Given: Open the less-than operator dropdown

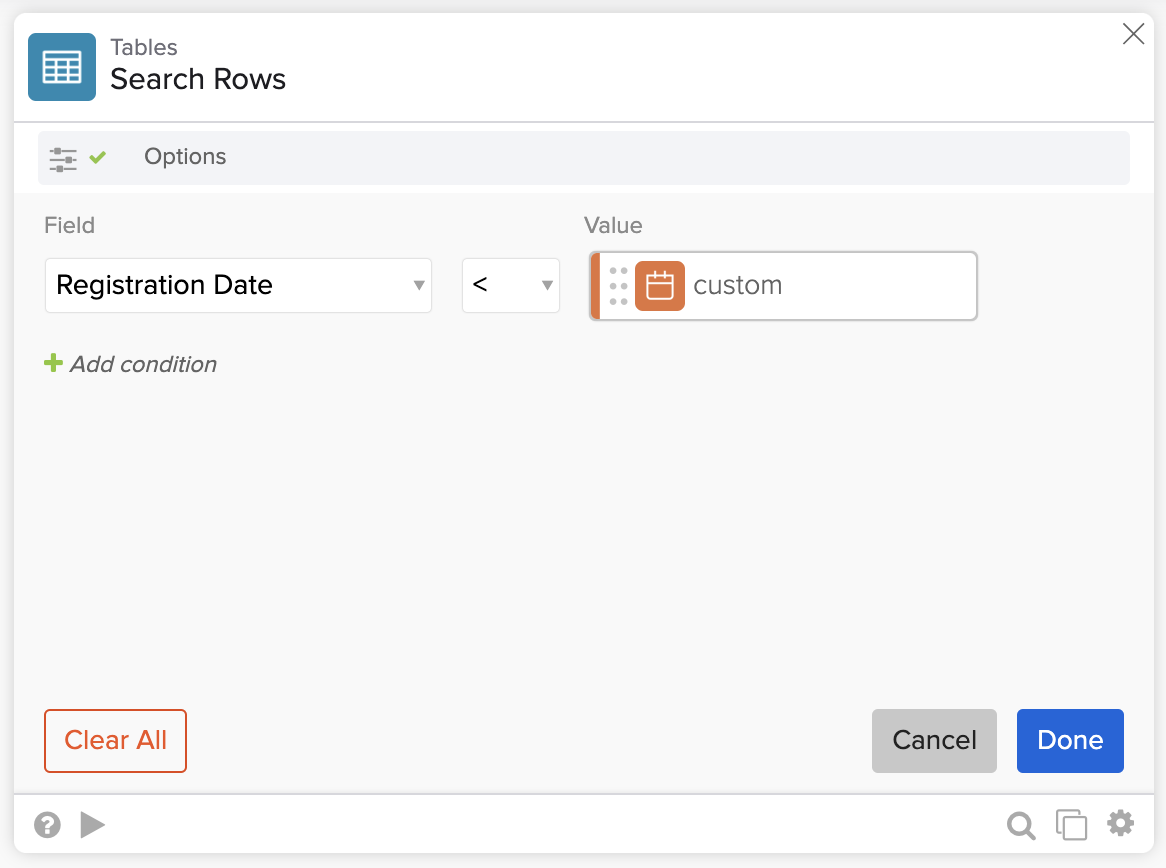Looking at the screenshot, I should pos(510,286).
